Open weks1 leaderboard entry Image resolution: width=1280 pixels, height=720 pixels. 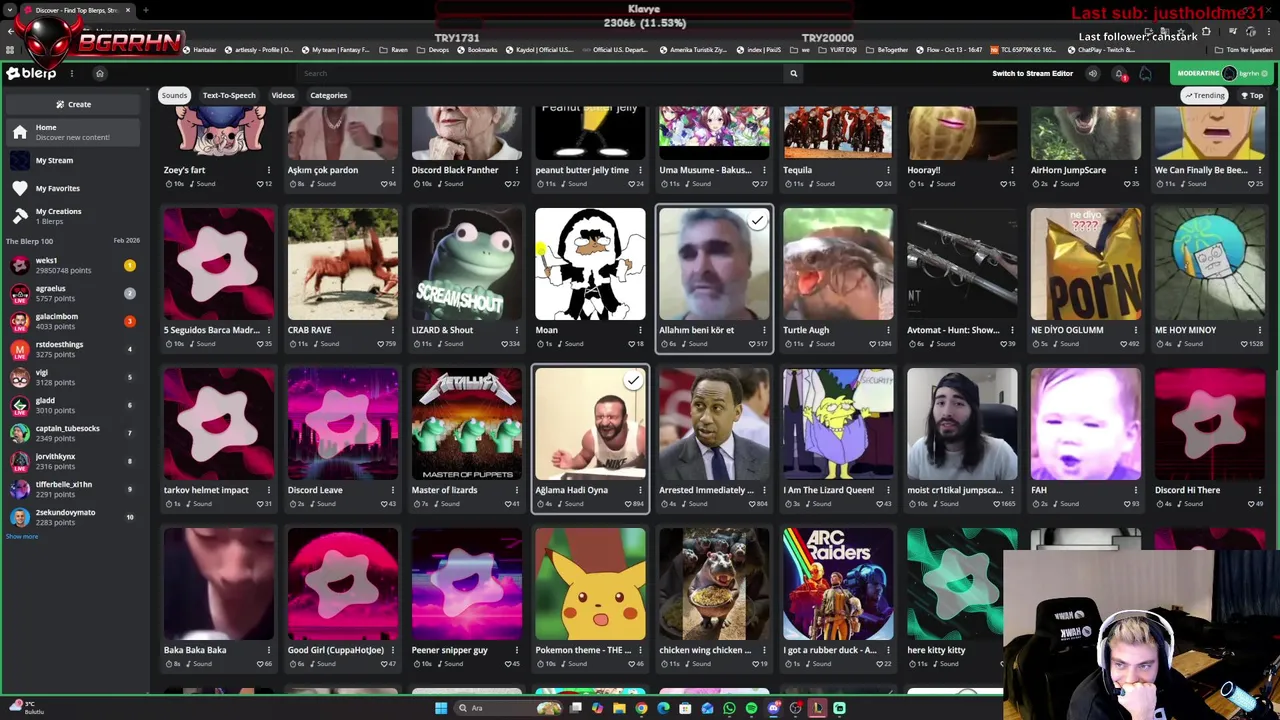(72, 265)
